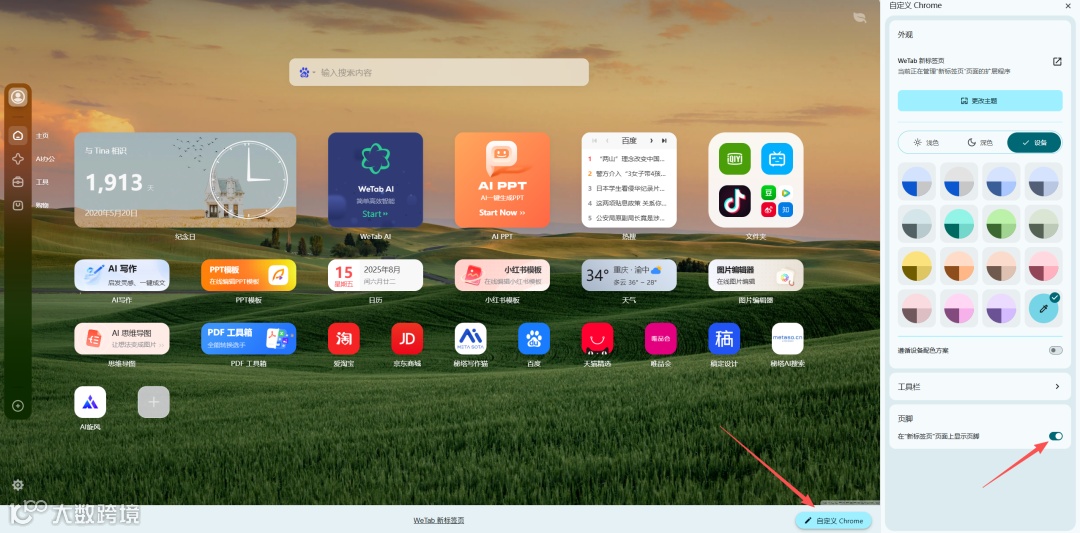Open the AI PPT card

[502, 180]
